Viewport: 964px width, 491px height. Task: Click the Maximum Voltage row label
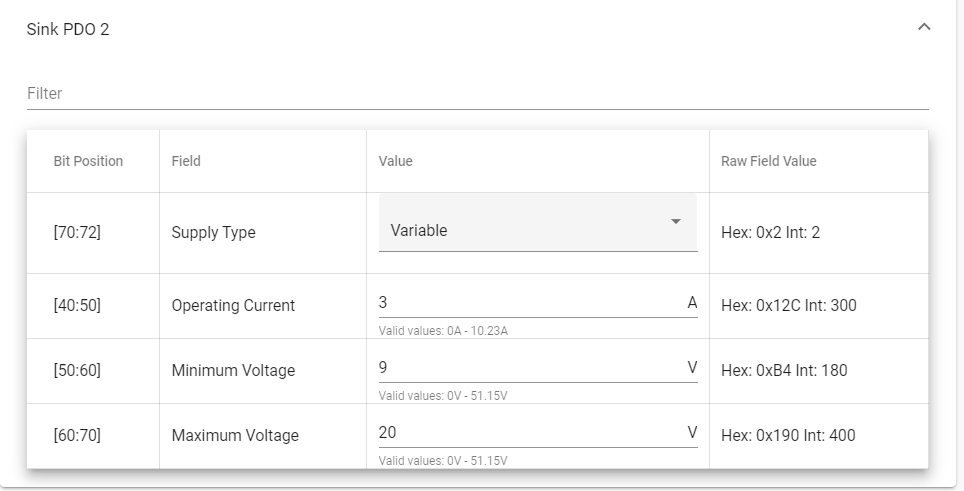(235, 436)
